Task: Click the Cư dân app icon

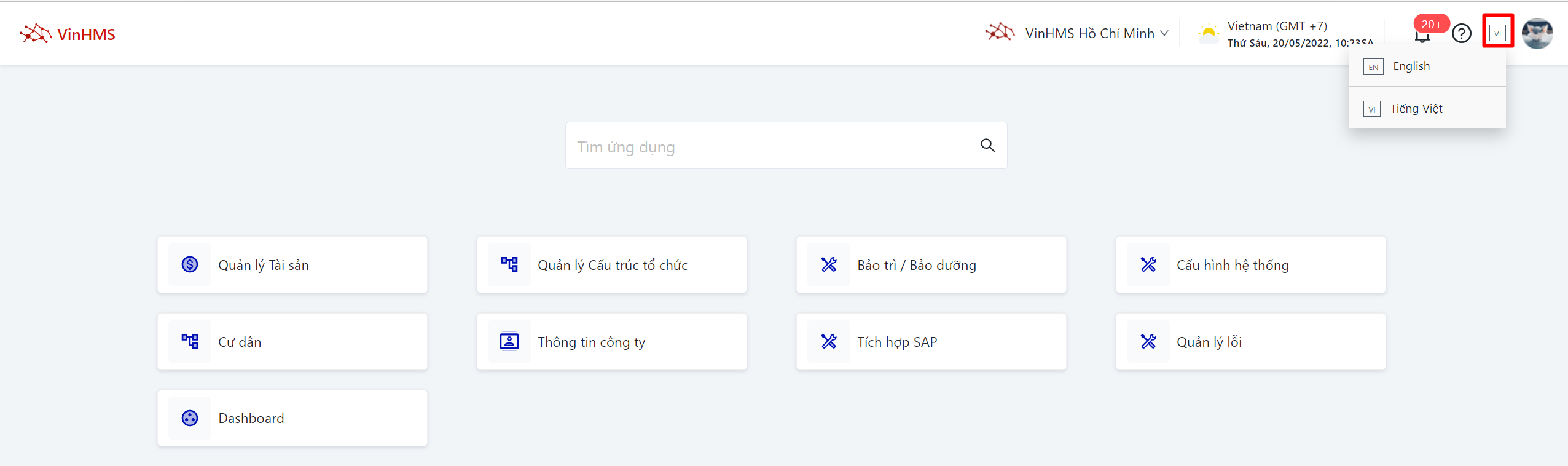Action: [x=190, y=341]
